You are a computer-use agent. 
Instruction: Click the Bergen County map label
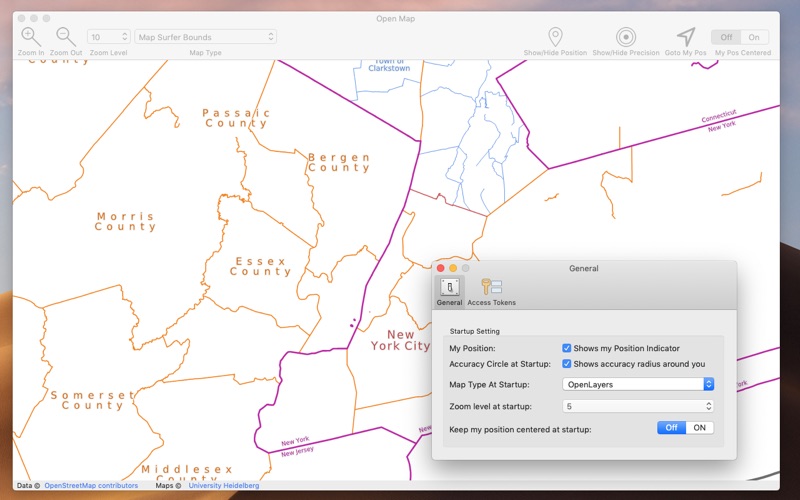coord(339,162)
